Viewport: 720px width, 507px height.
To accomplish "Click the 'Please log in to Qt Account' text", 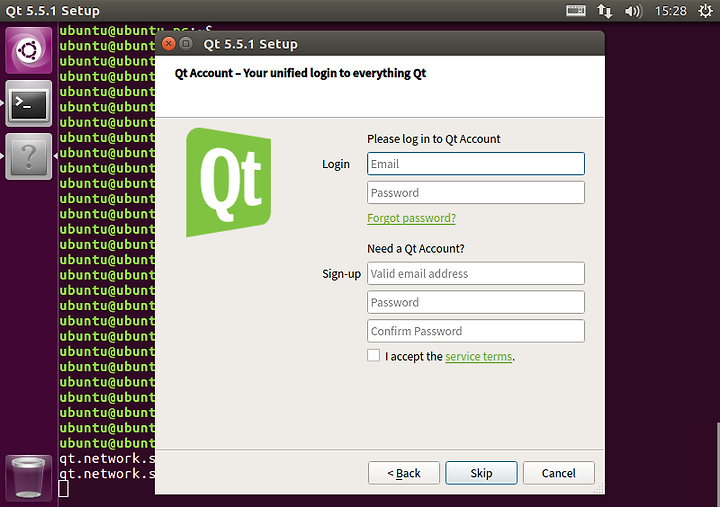I will pos(433,139).
